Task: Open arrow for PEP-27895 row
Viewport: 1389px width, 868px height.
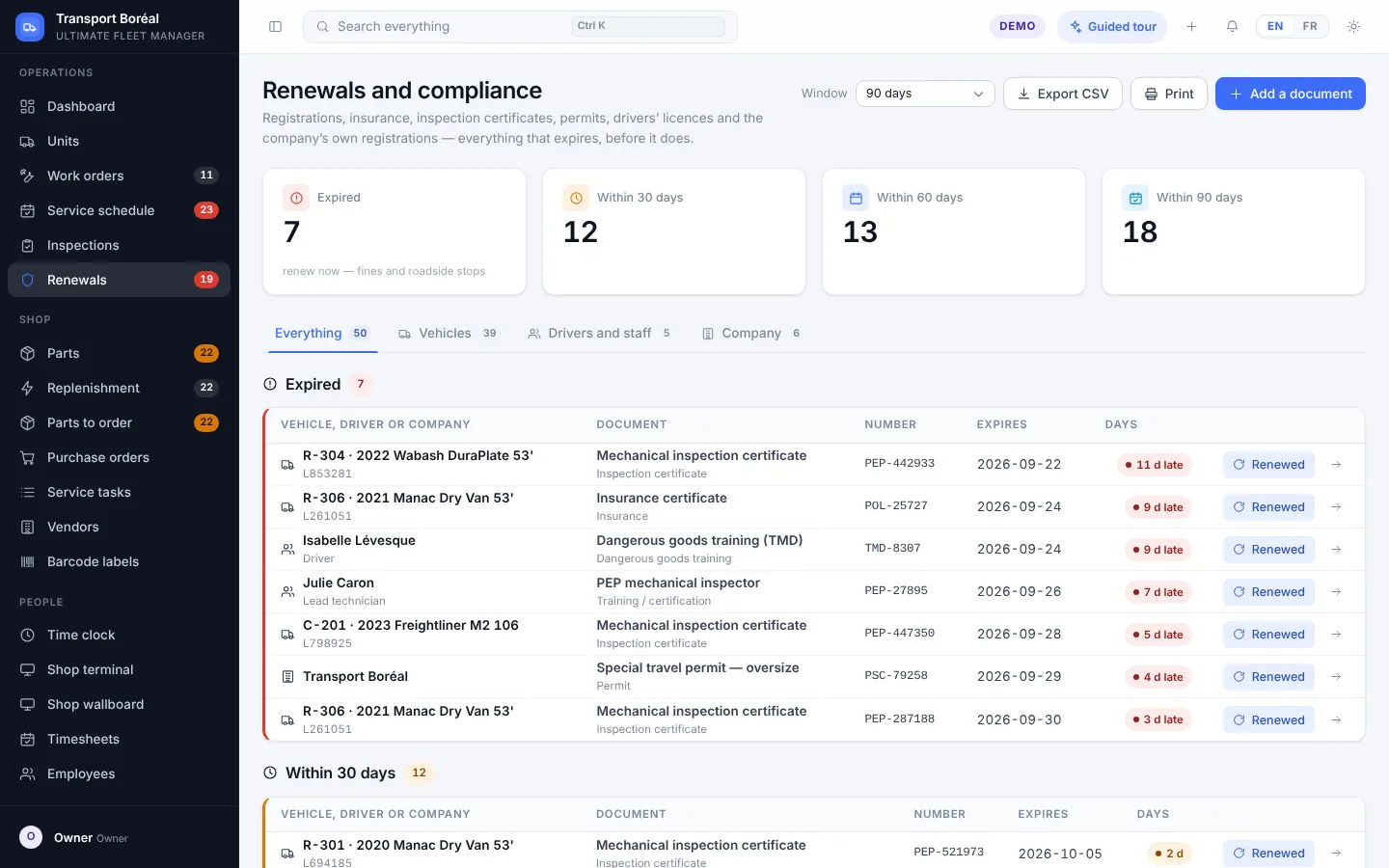Action: tap(1336, 592)
